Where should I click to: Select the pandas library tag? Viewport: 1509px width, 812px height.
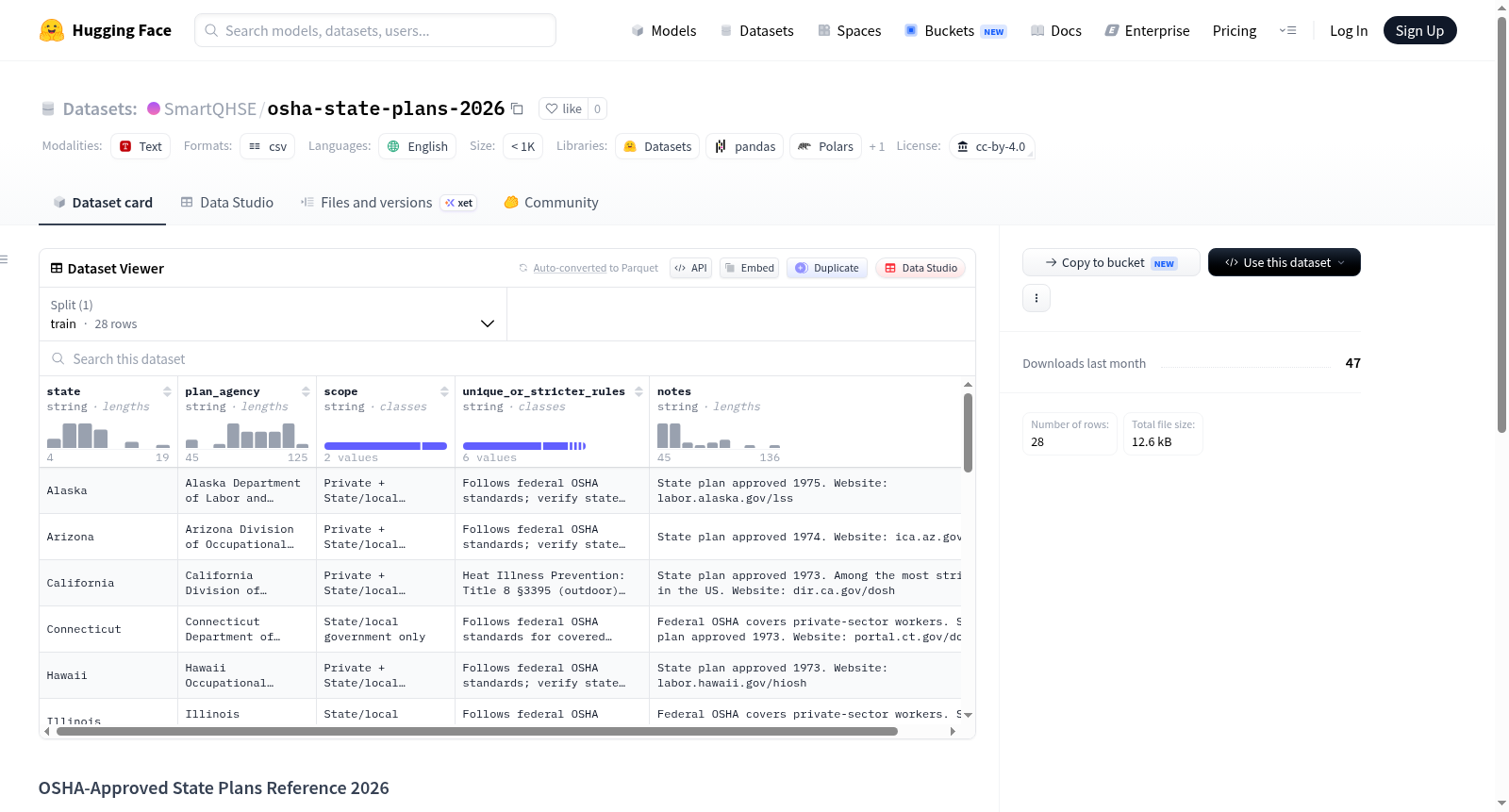[x=744, y=146]
